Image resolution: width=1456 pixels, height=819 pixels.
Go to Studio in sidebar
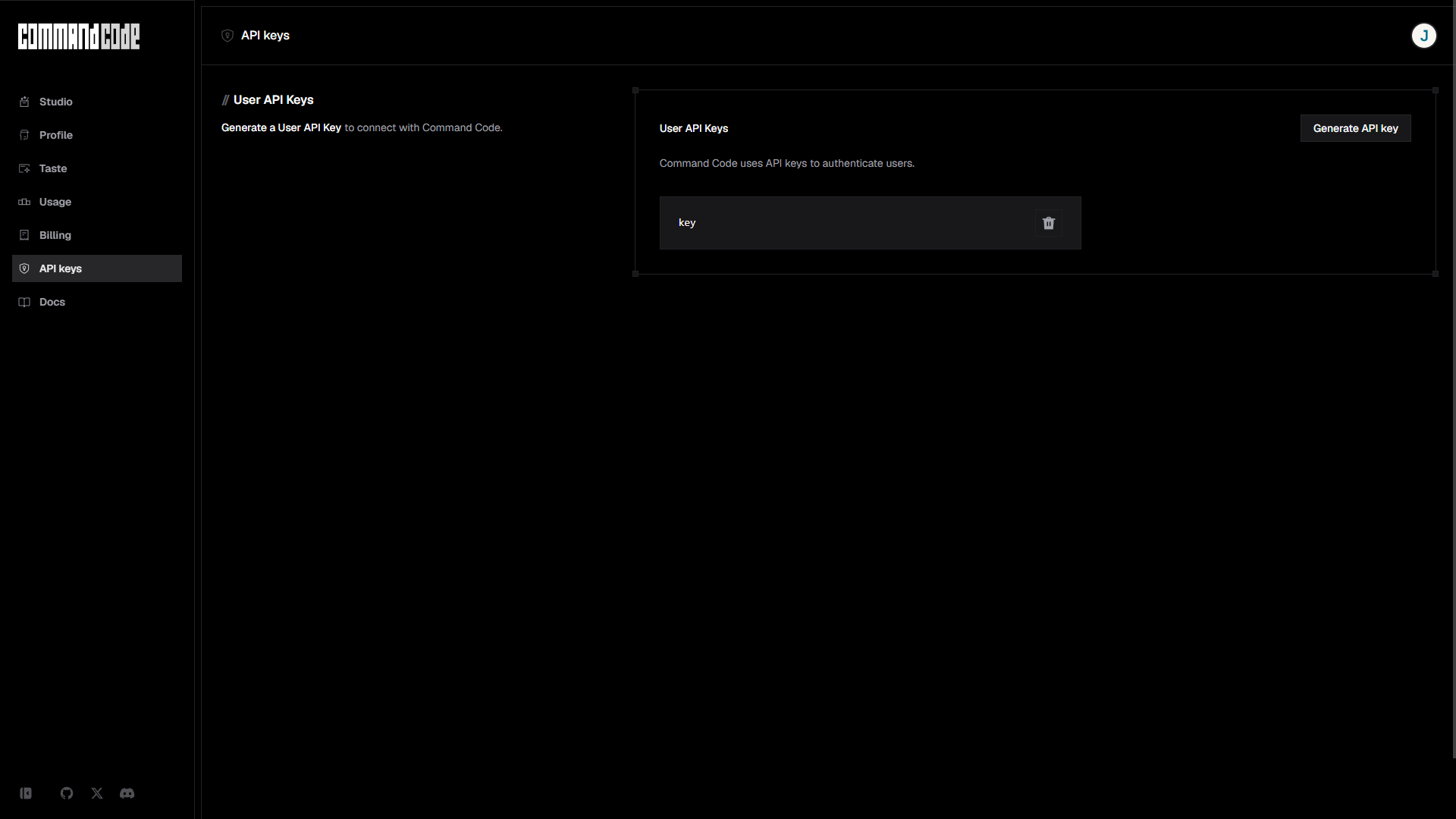click(x=97, y=102)
